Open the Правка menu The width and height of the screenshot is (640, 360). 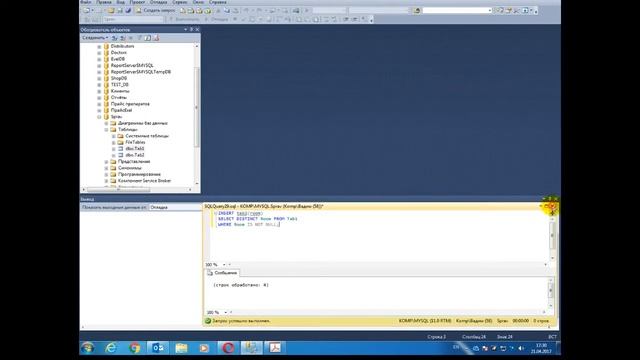tap(104, 2)
